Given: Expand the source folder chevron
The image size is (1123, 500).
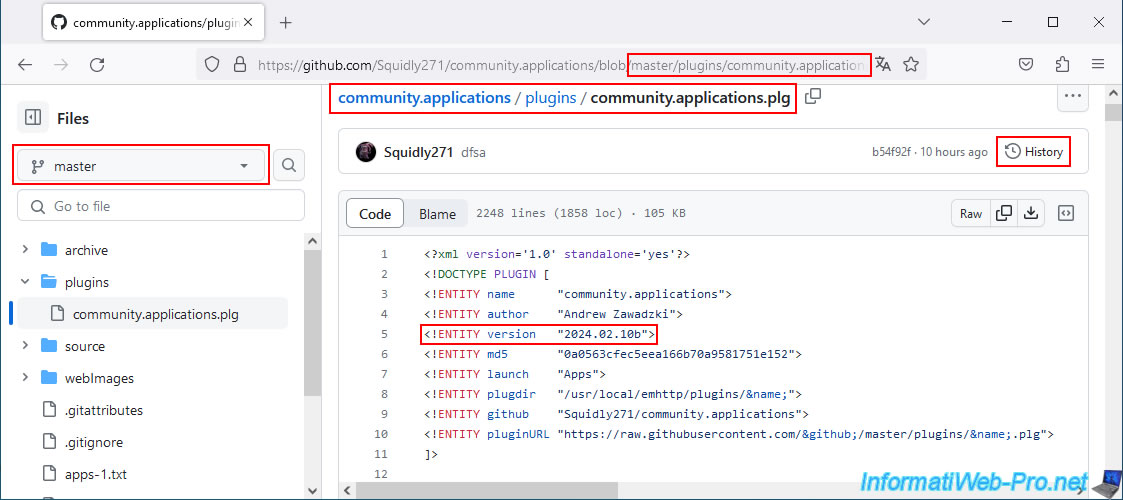Looking at the screenshot, I should [26, 346].
